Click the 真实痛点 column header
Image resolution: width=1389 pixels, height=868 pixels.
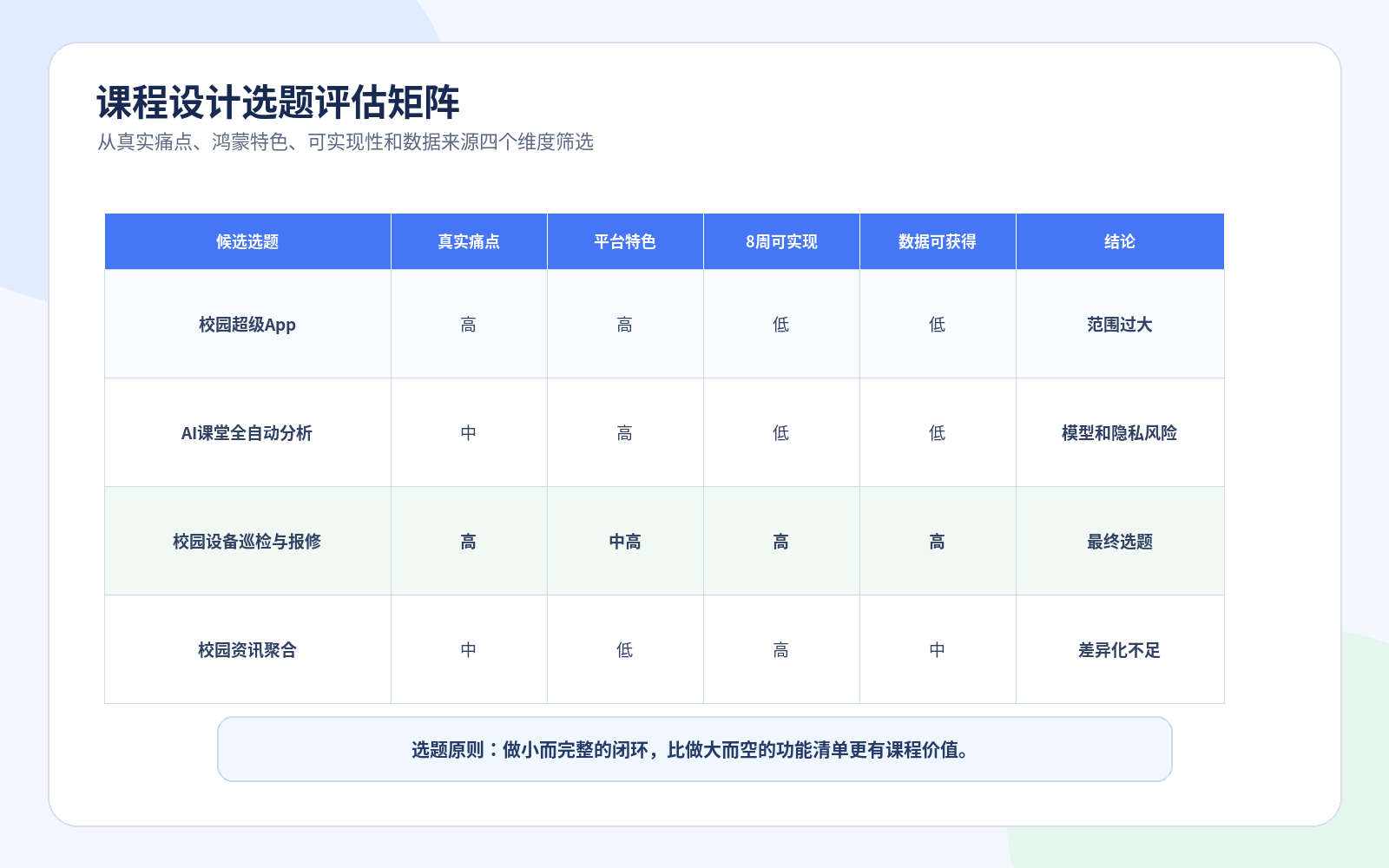(469, 241)
